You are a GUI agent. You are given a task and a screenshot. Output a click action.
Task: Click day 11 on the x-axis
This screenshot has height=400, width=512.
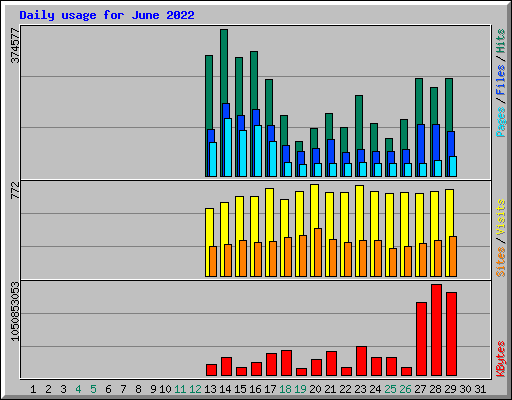point(180,389)
